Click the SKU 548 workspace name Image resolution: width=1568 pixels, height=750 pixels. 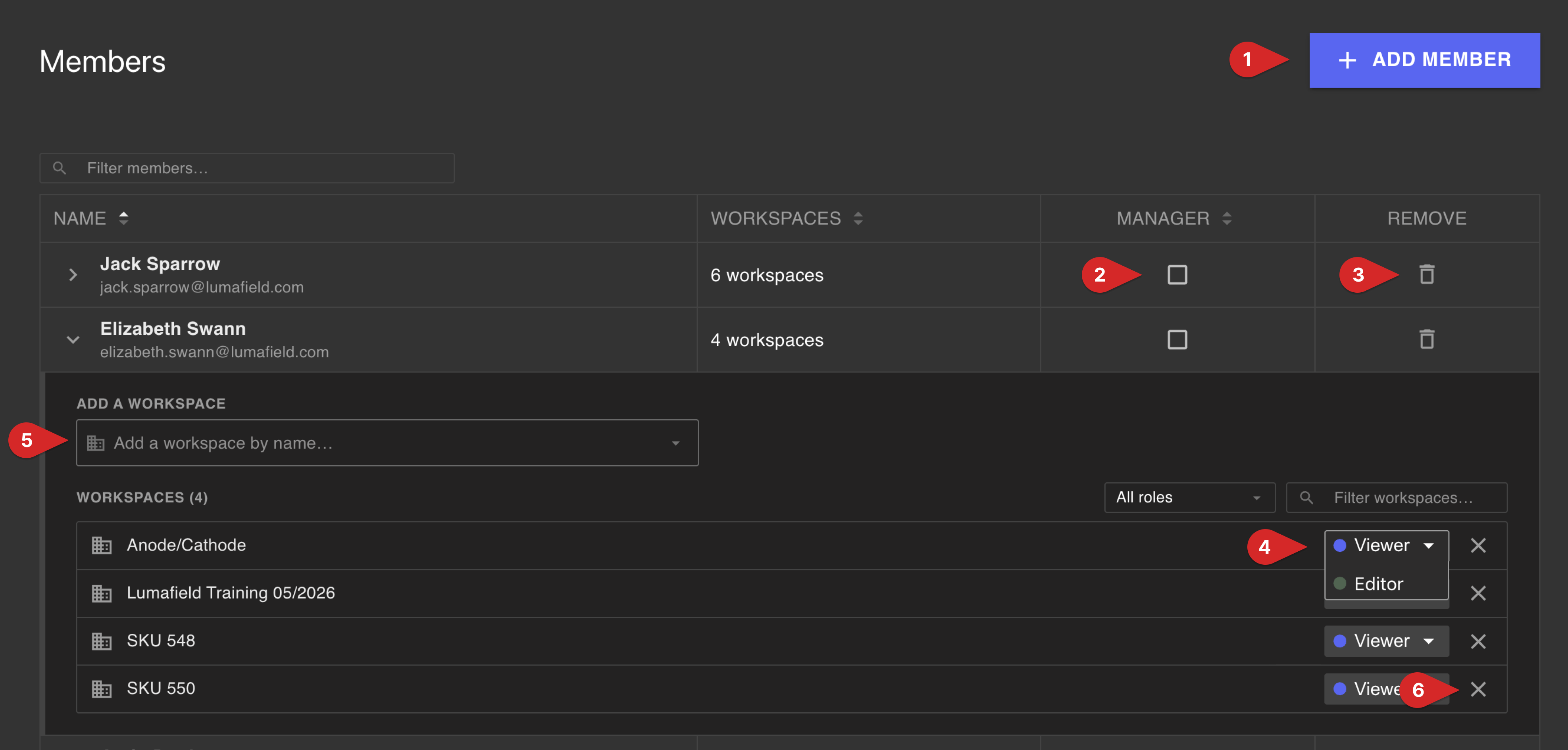161,641
